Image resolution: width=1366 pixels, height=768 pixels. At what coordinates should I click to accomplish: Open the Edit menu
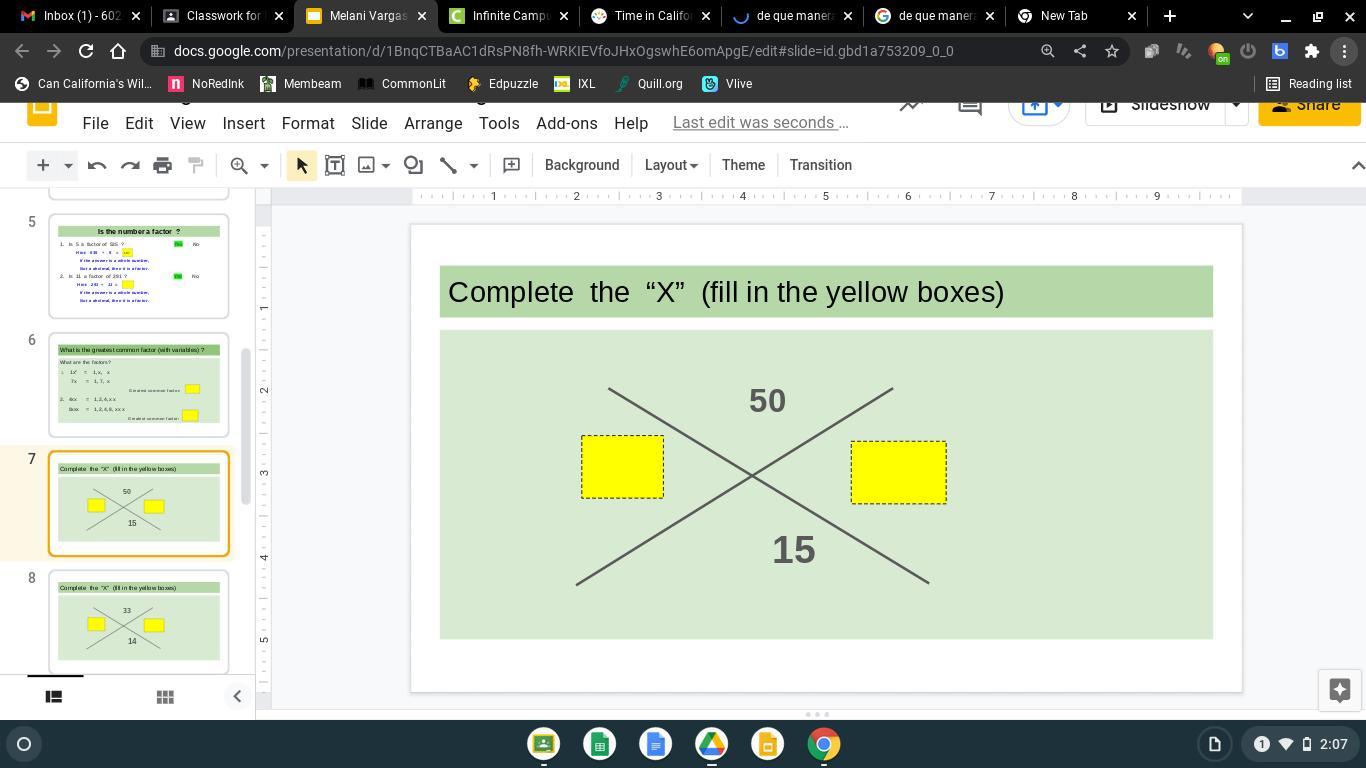pos(139,123)
